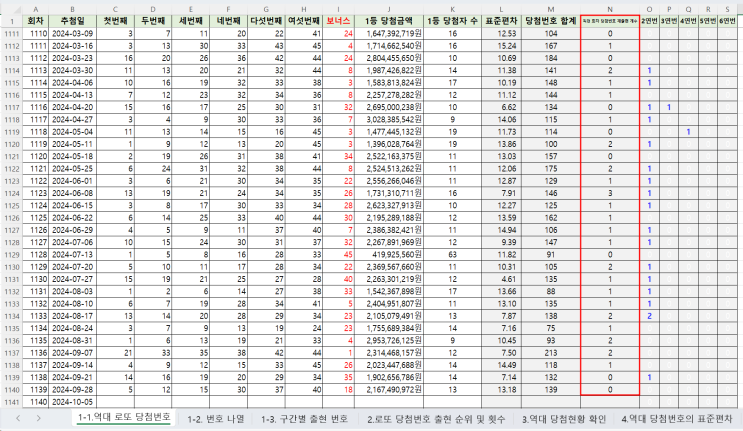
Task: Click the next sheet tab arrow
Action: coord(38,418)
